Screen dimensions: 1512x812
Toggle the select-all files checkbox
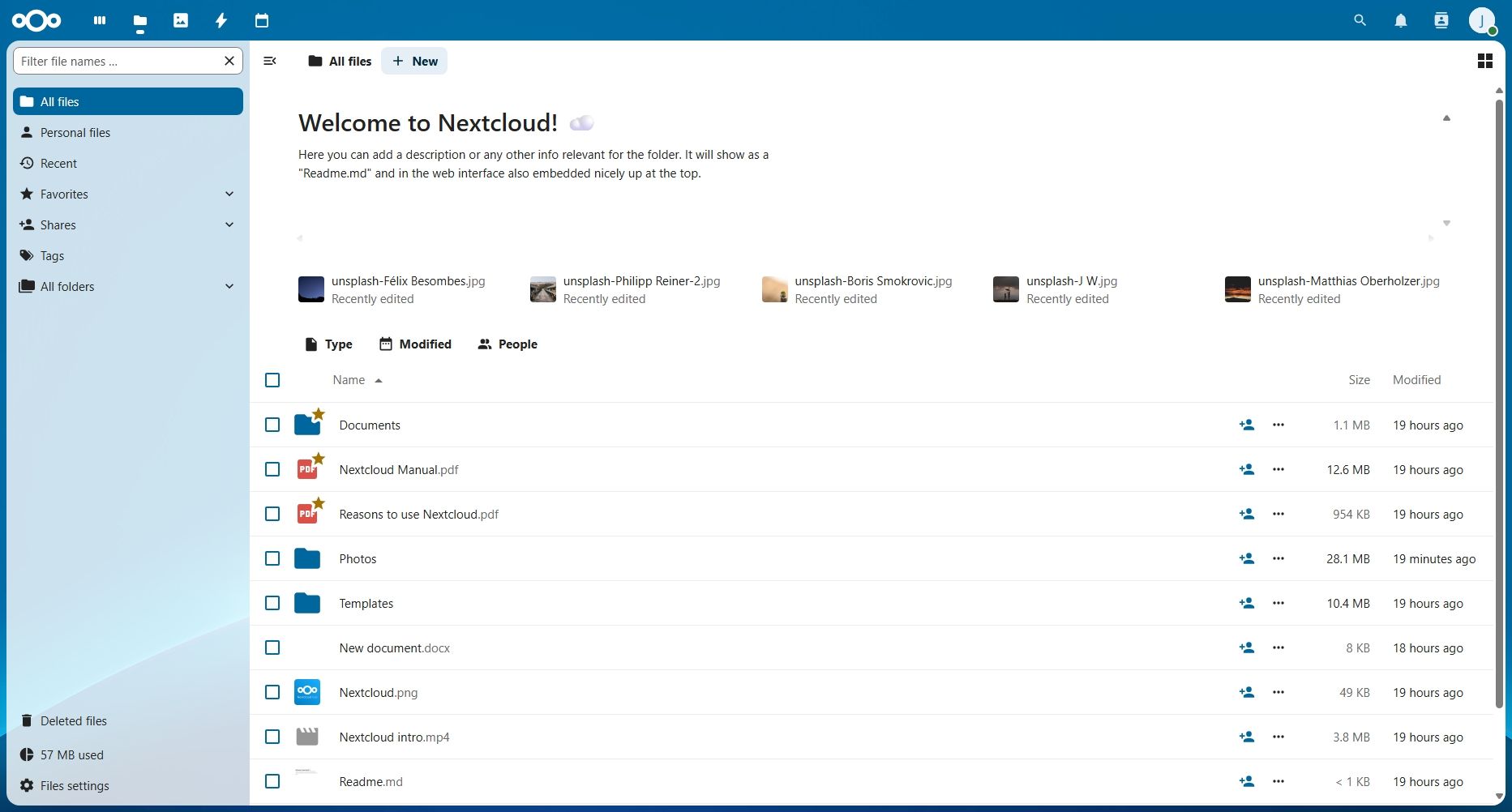pos(272,380)
